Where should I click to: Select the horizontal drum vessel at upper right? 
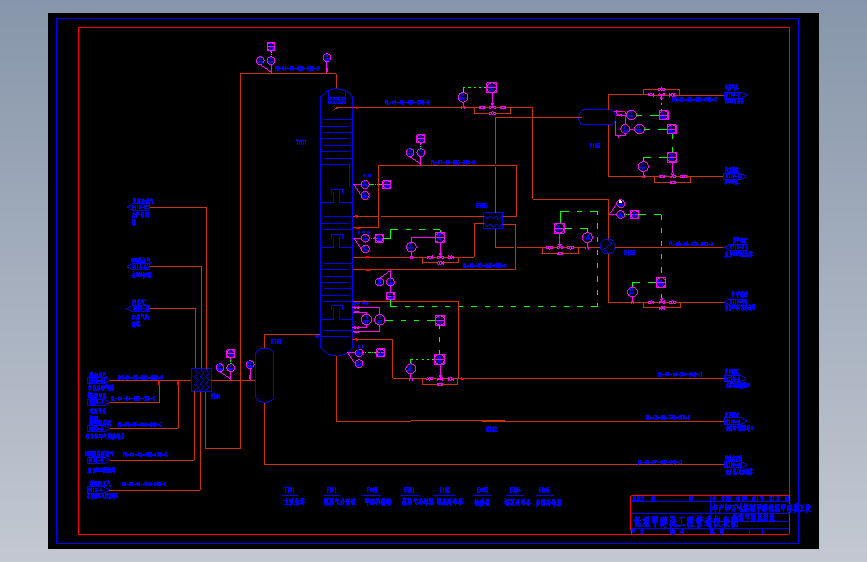coord(597,117)
